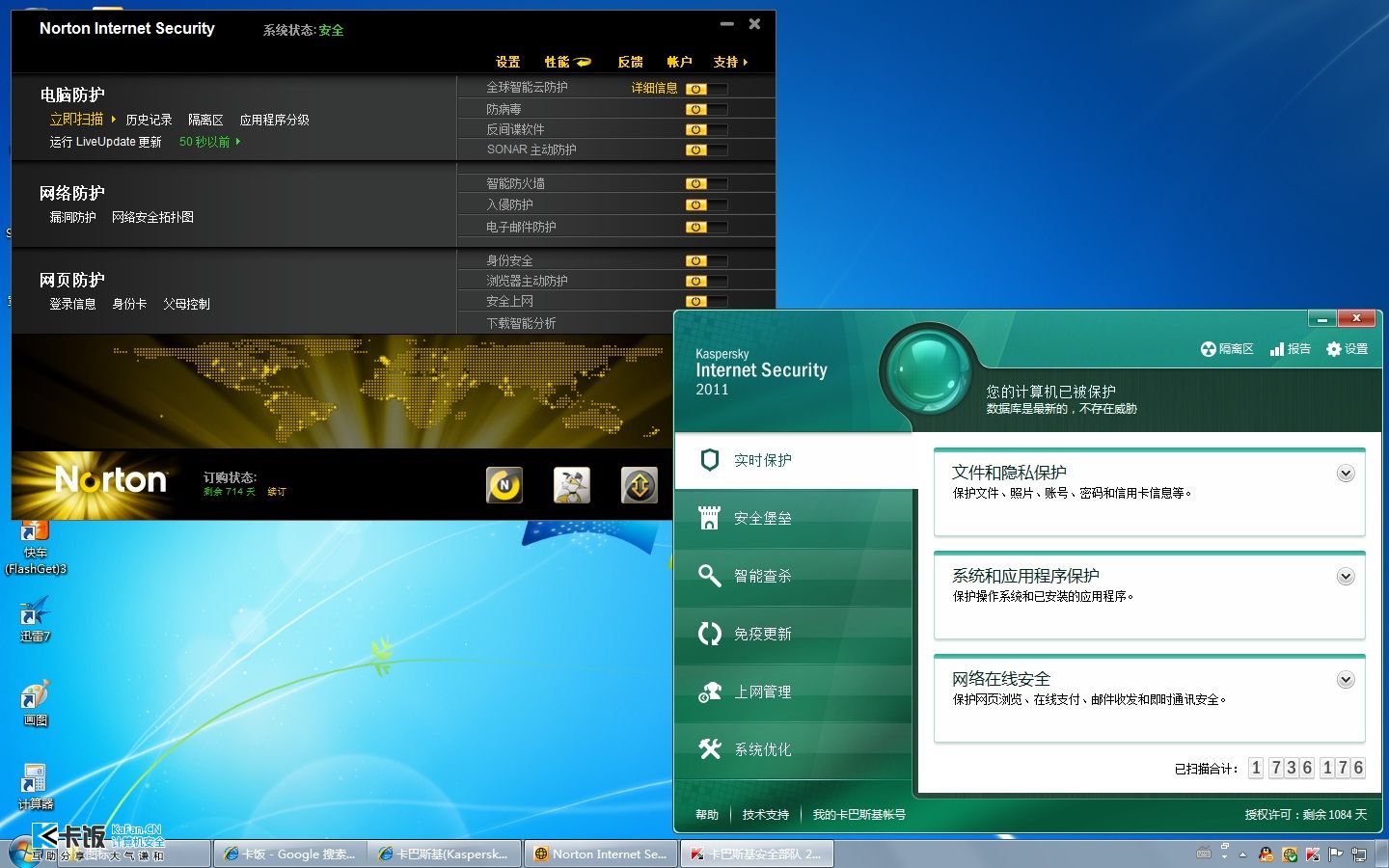Viewport: 1389px width, 868px height.
Task: Click 技术支持 link in Kaspersky footer
Action: click(x=766, y=815)
